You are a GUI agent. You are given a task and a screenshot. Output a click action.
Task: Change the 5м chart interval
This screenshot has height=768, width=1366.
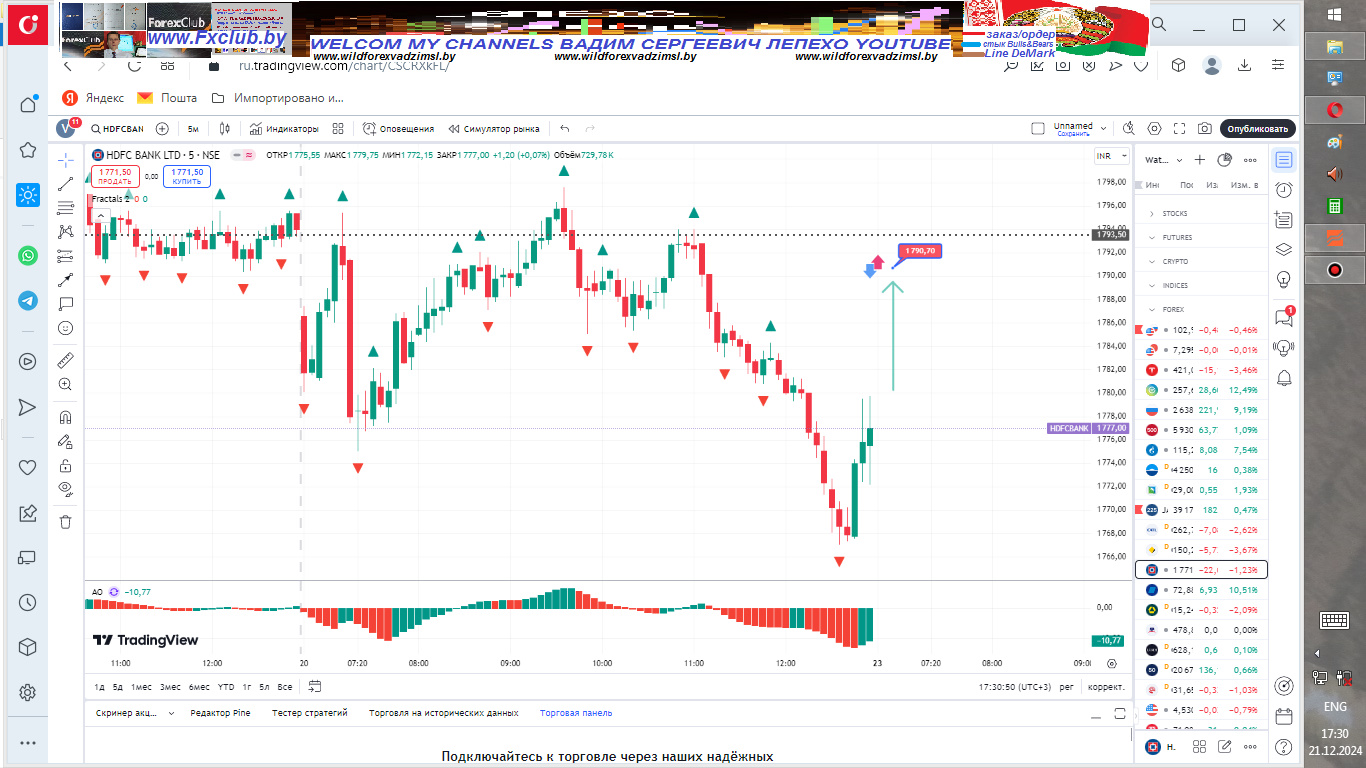click(x=193, y=129)
